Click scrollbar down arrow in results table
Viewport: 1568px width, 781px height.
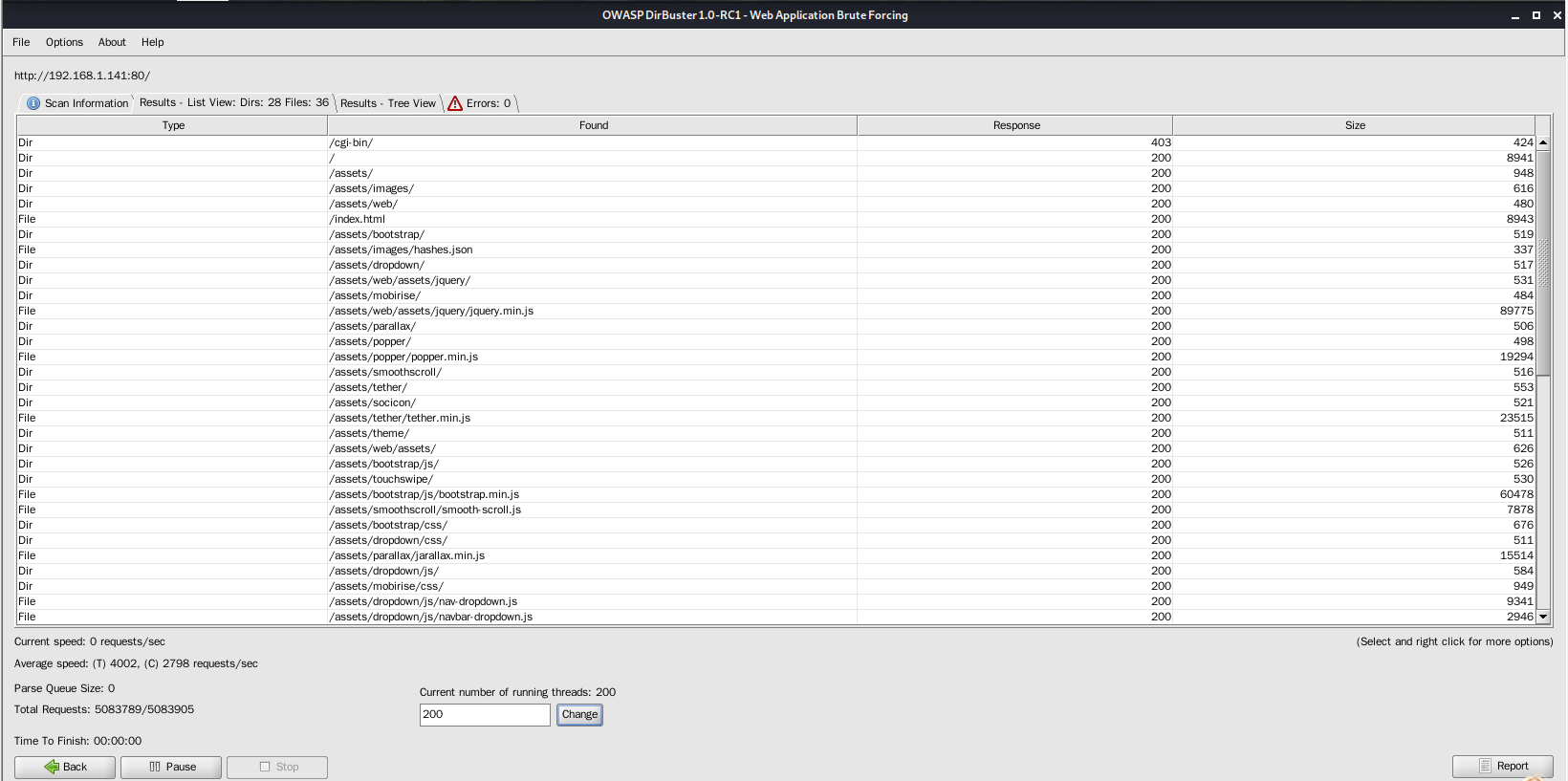[x=1543, y=617]
